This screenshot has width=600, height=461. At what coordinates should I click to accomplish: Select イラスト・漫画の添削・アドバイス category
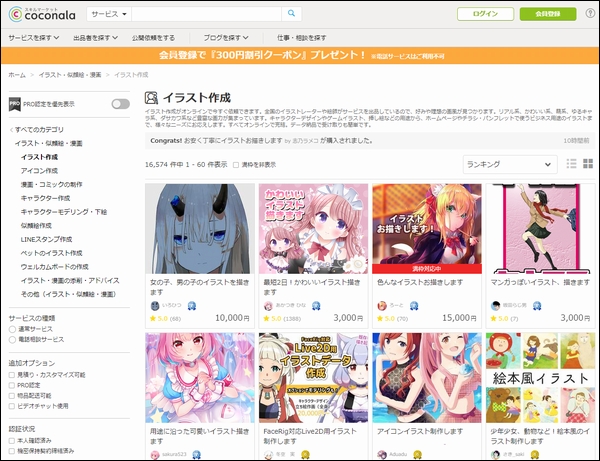70,280
